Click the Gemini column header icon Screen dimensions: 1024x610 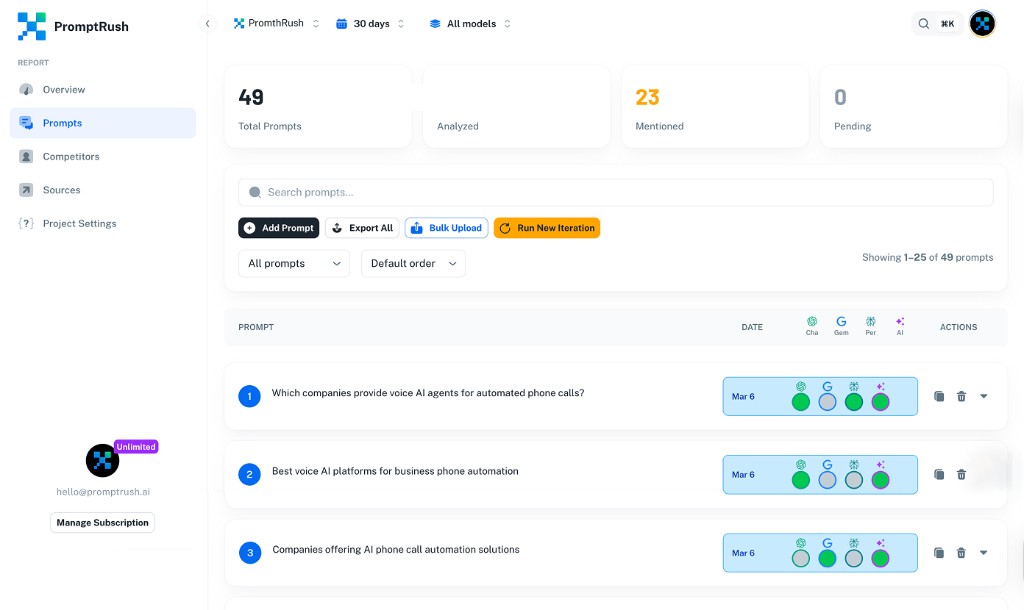tap(841, 322)
